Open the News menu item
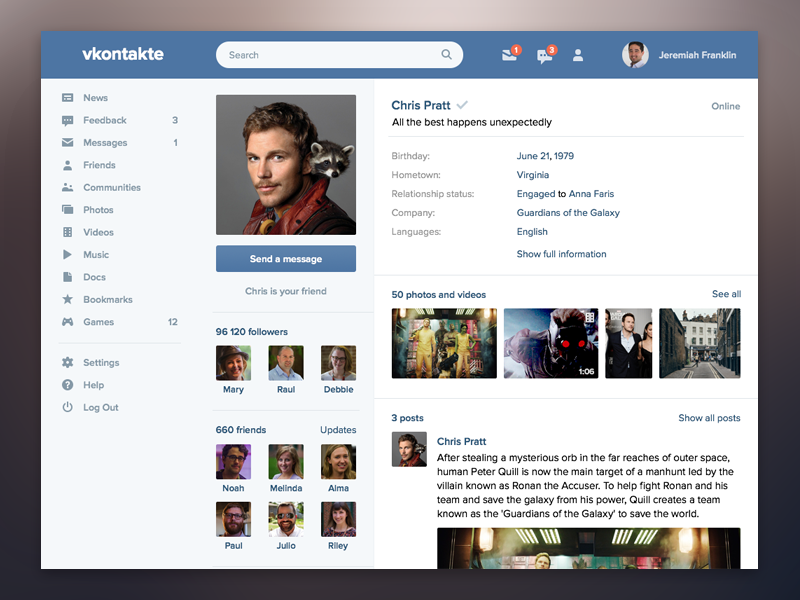The height and width of the screenshot is (600, 800). [x=95, y=97]
